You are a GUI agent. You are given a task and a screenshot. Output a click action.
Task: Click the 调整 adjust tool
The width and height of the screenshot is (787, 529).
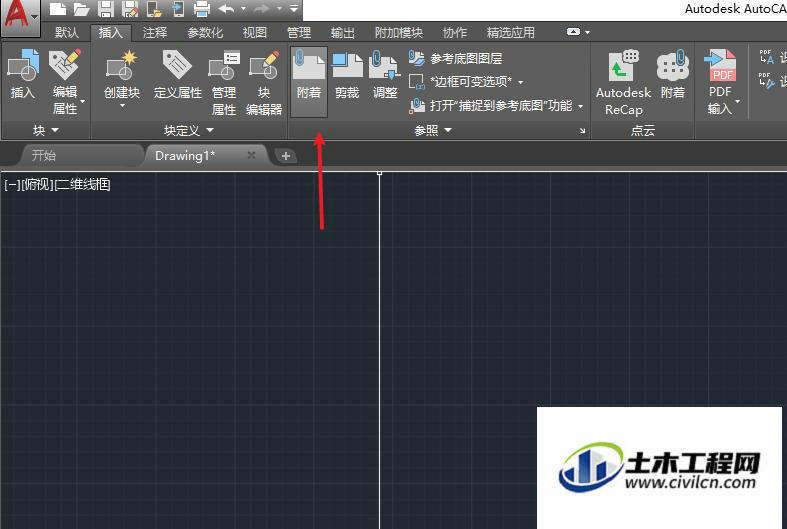coord(385,74)
